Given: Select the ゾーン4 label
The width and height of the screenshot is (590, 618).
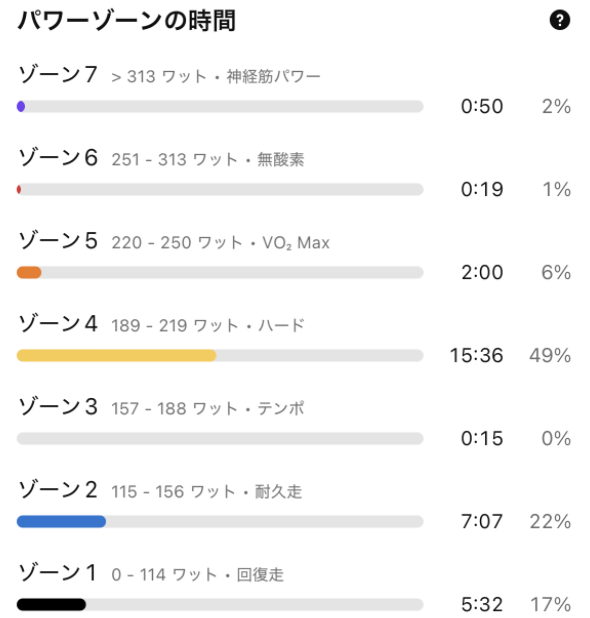Looking at the screenshot, I should tap(58, 324).
